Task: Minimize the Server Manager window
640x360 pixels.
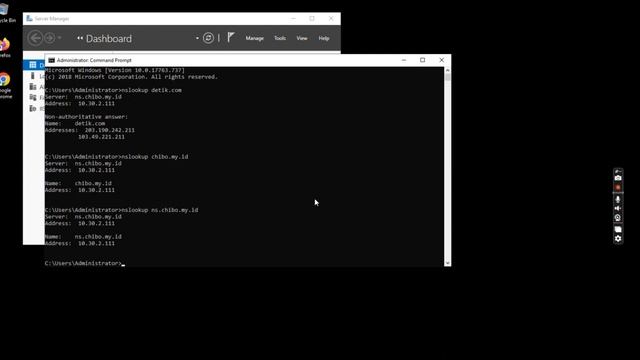Action: click(x=293, y=18)
